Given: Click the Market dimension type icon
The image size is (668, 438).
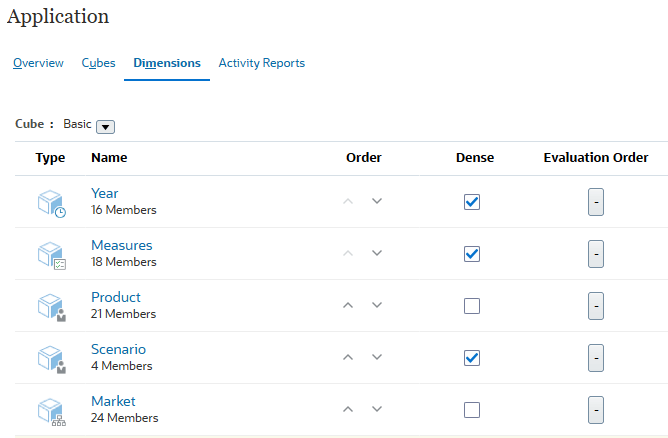Looking at the screenshot, I should (51, 410).
